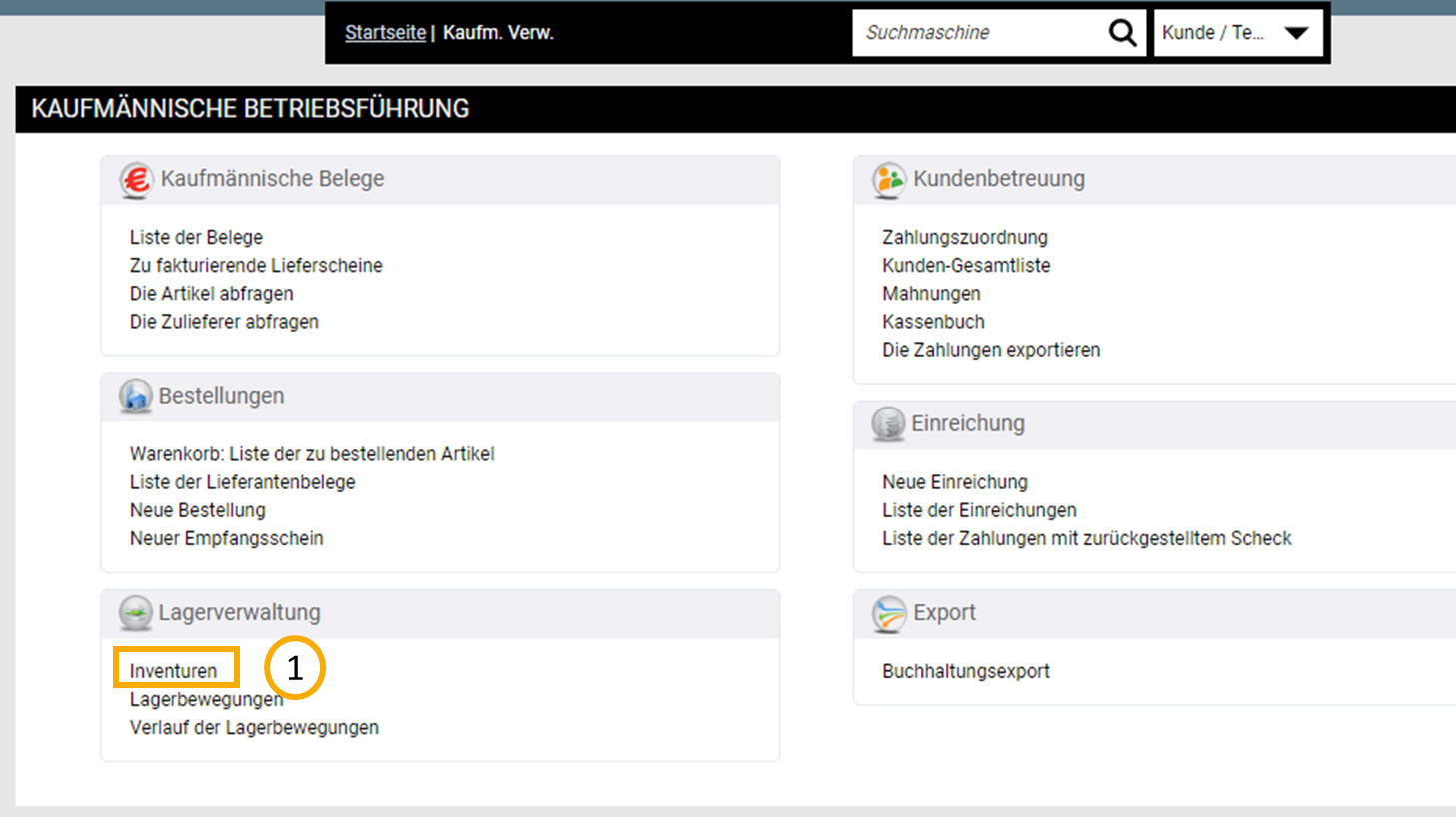Viewport: 1456px width, 817px height.
Task: Click the Kundenbetreuung people icon
Action: [x=888, y=180]
